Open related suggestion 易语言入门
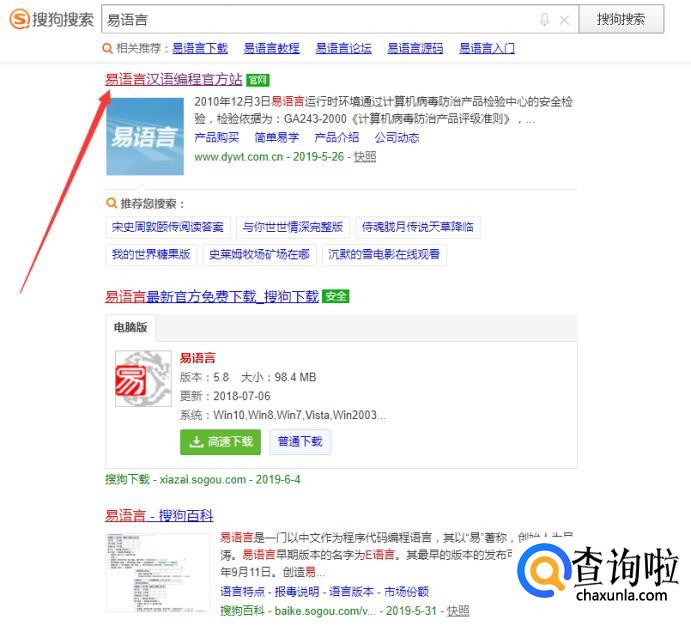 [x=487, y=48]
